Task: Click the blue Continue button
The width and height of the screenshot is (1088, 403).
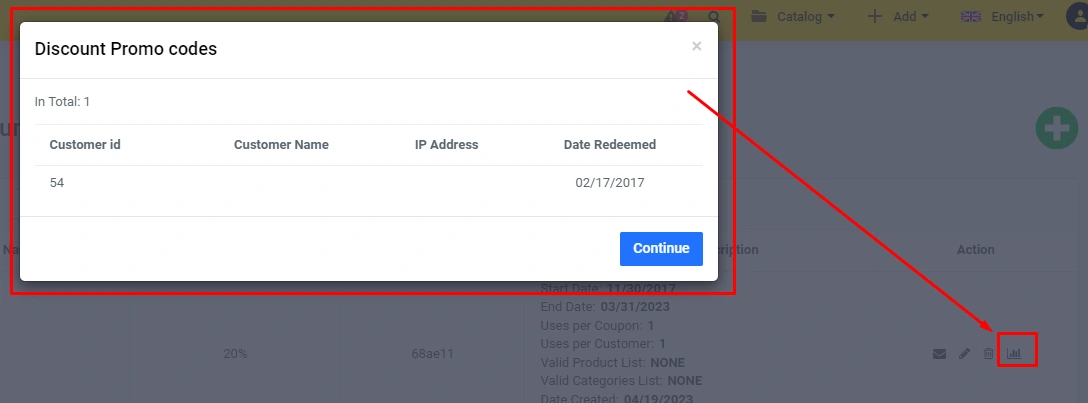Action: pos(661,248)
